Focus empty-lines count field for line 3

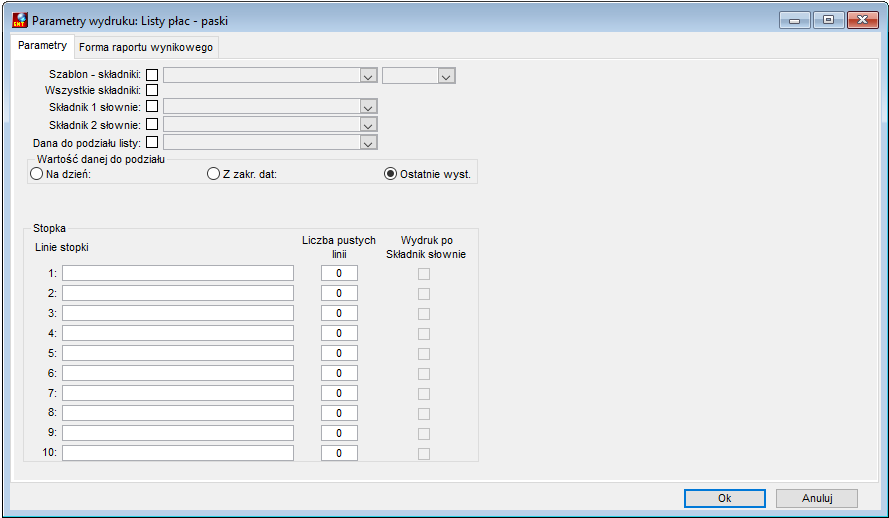click(339, 313)
